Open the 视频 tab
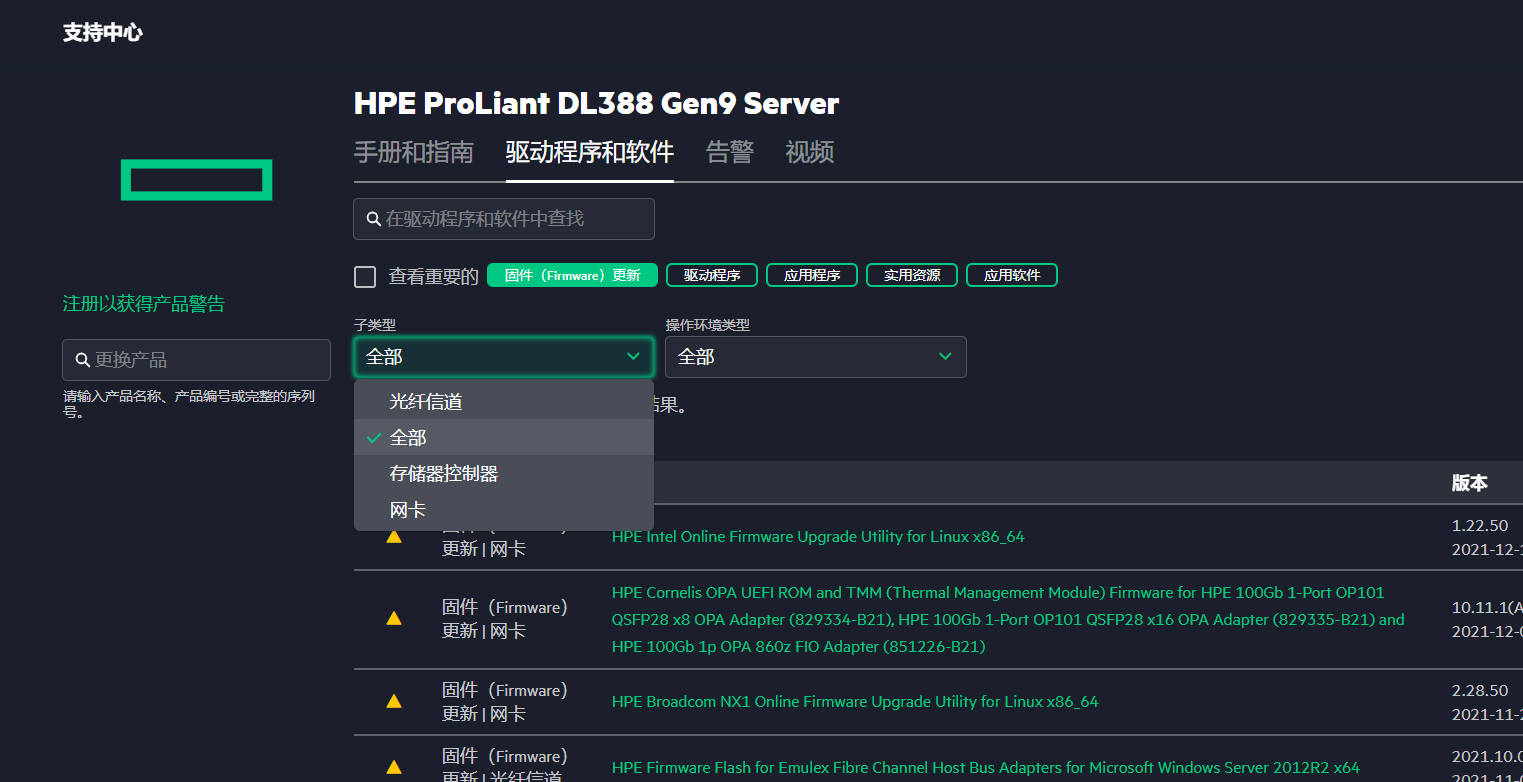This screenshot has height=782, width=1523. 810,152
